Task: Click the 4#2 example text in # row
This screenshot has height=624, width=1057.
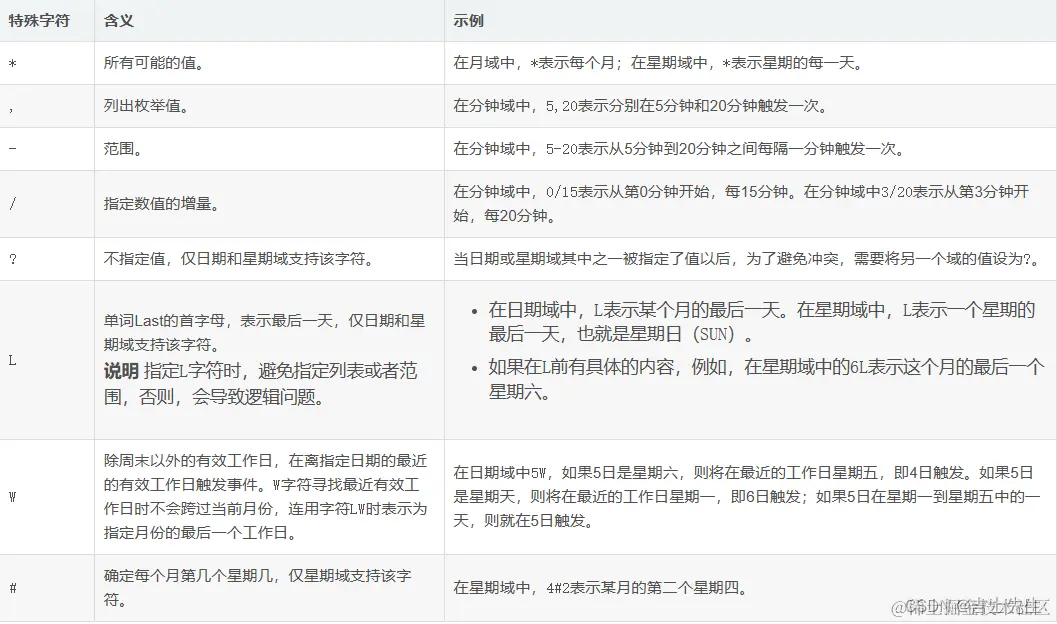Action: [598, 588]
